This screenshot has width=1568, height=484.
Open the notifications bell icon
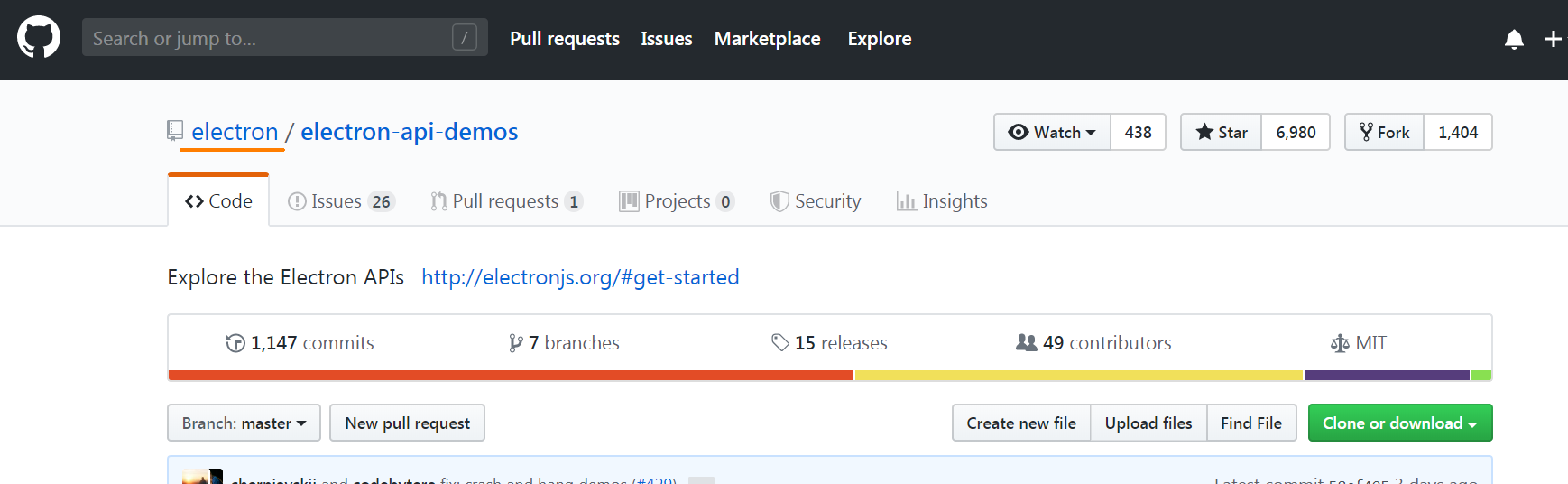point(1514,39)
